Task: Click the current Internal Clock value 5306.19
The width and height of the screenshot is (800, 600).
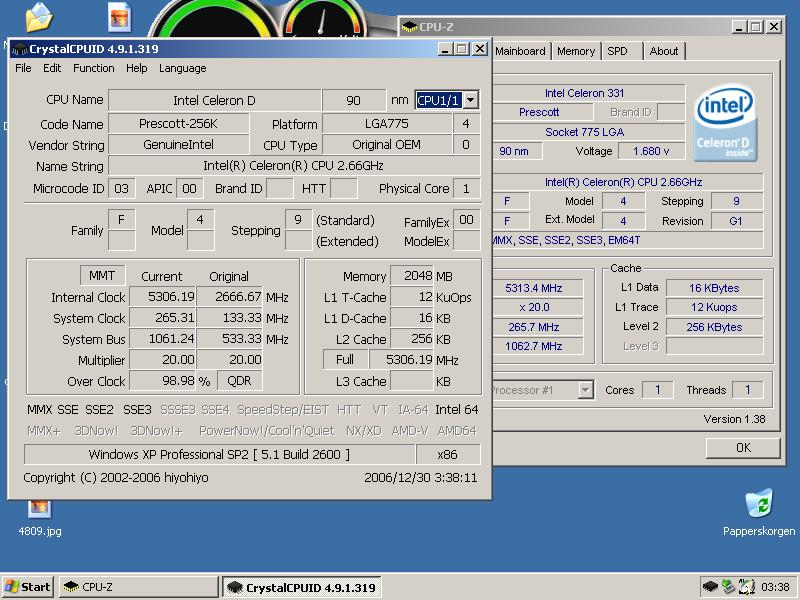Action: click(162, 297)
